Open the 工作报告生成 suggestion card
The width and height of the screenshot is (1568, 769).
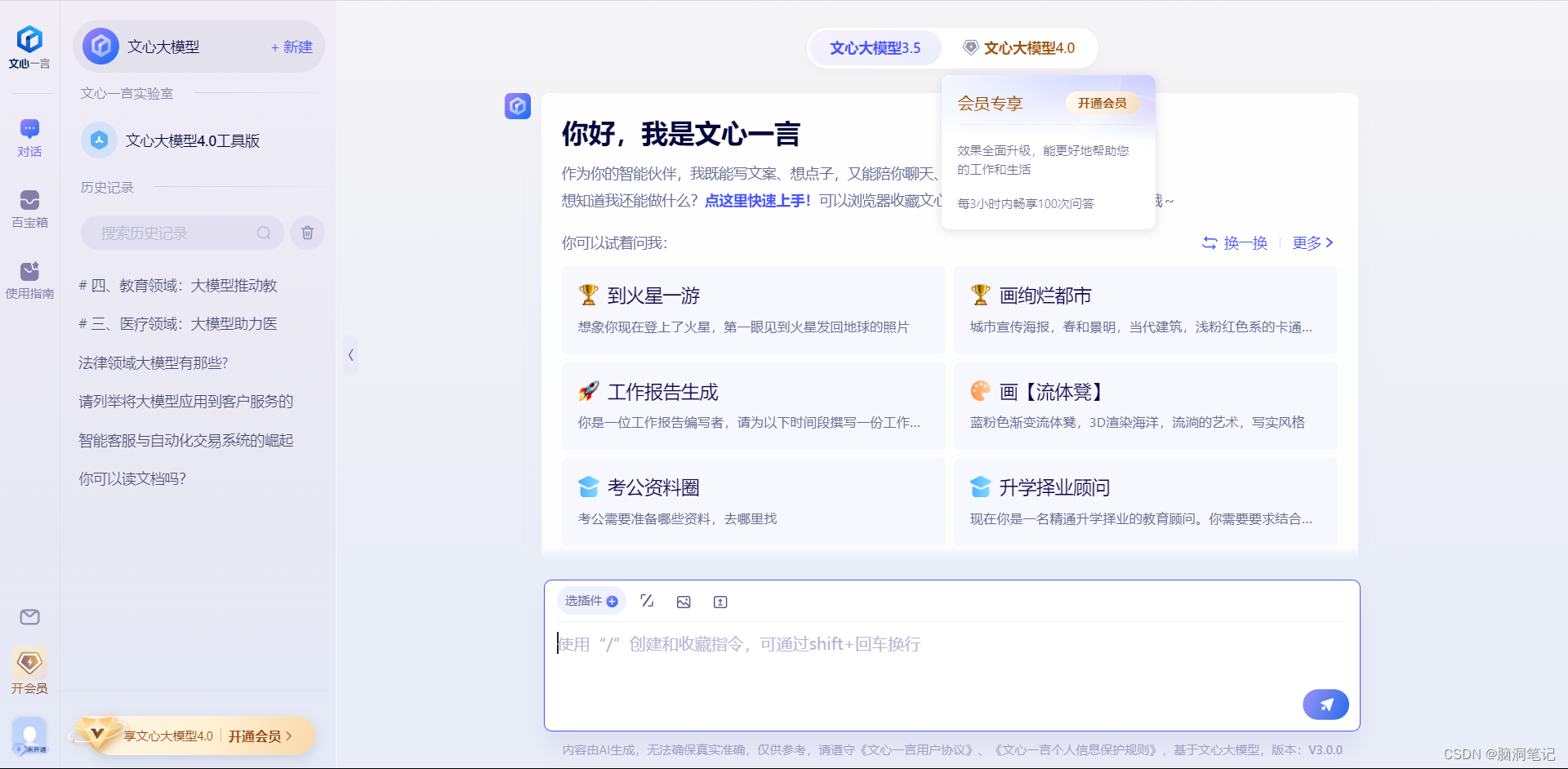click(753, 406)
